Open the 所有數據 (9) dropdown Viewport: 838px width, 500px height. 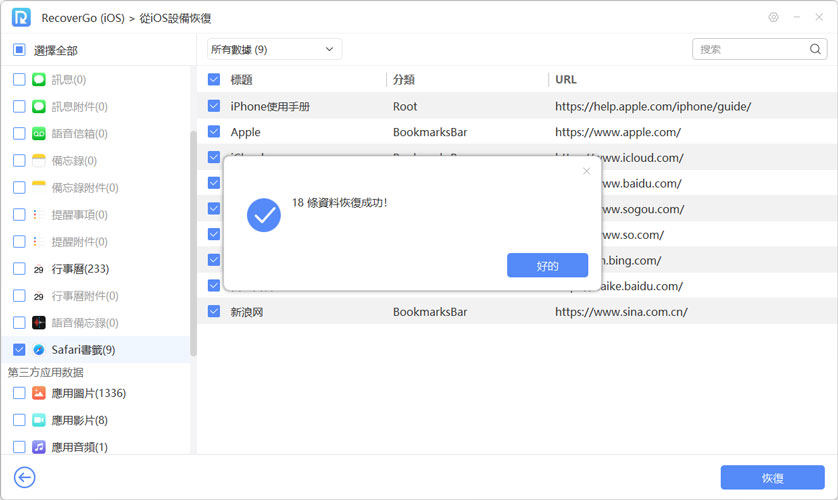[274, 49]
